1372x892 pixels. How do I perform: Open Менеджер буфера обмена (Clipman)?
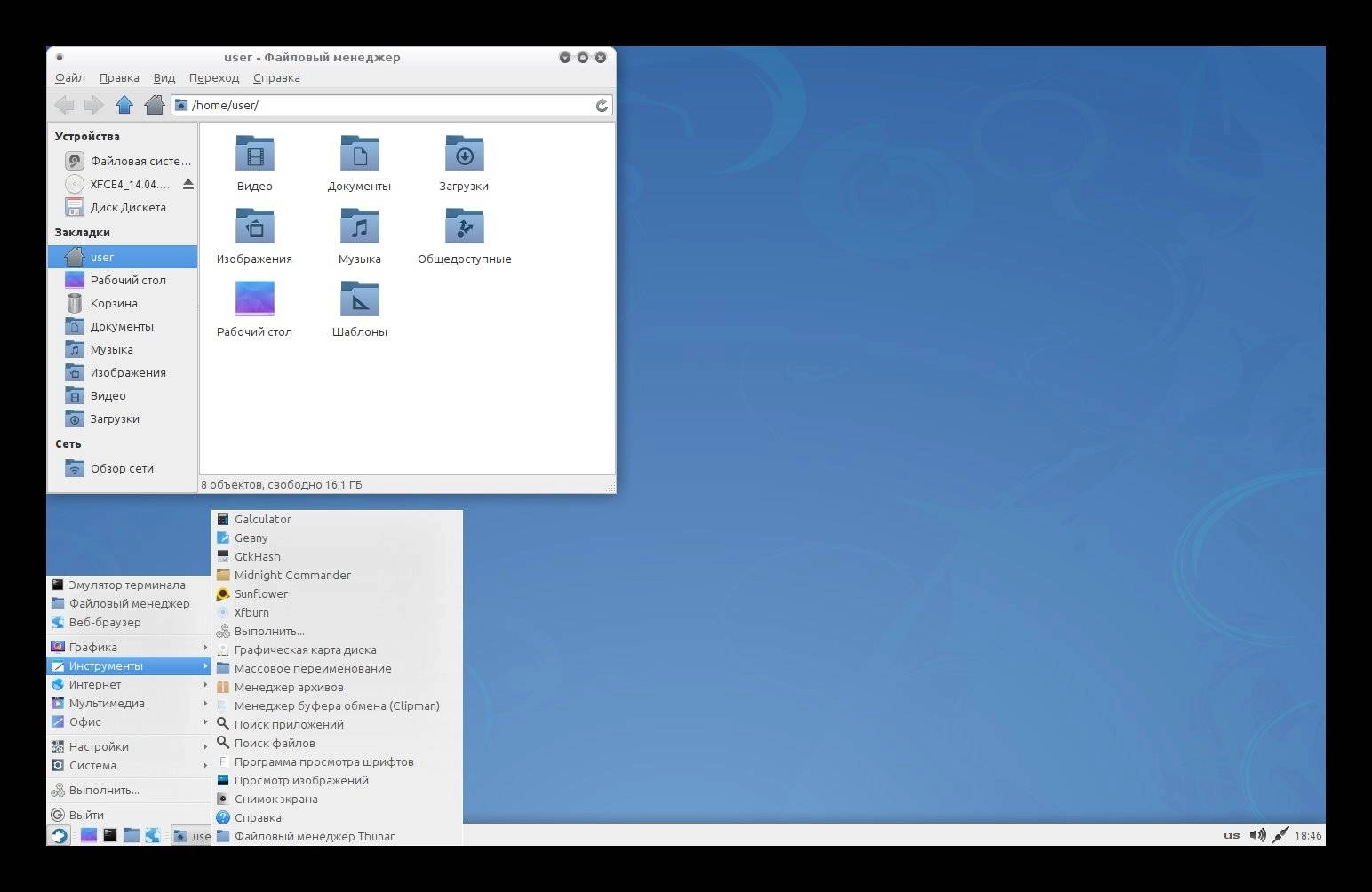337,705
